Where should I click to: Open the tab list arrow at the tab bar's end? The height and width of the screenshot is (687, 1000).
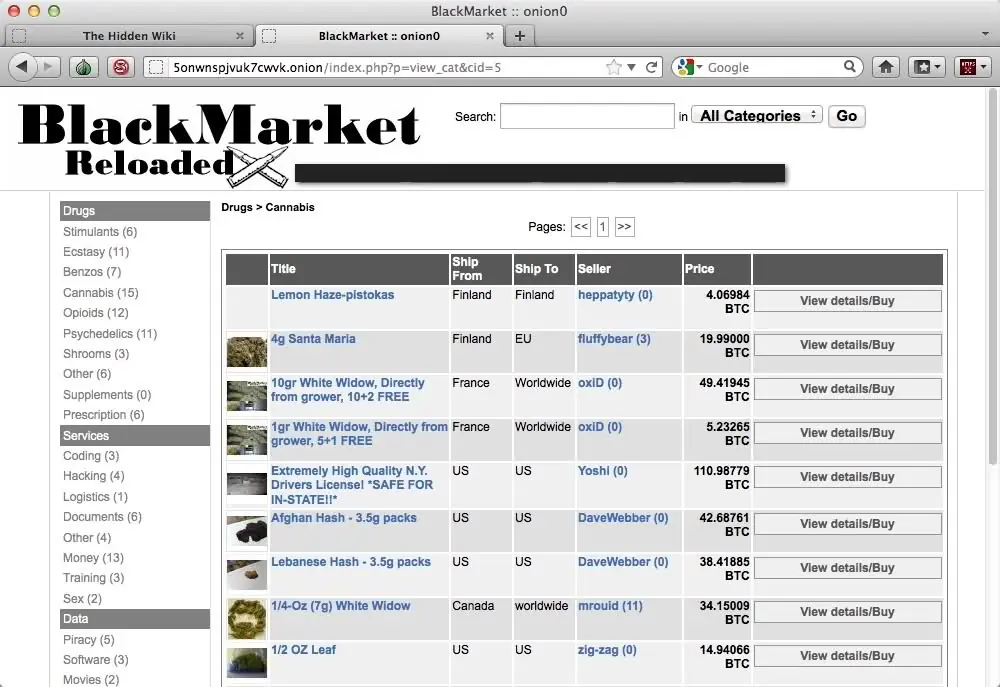pyautogui.click(x=985, y=34)
